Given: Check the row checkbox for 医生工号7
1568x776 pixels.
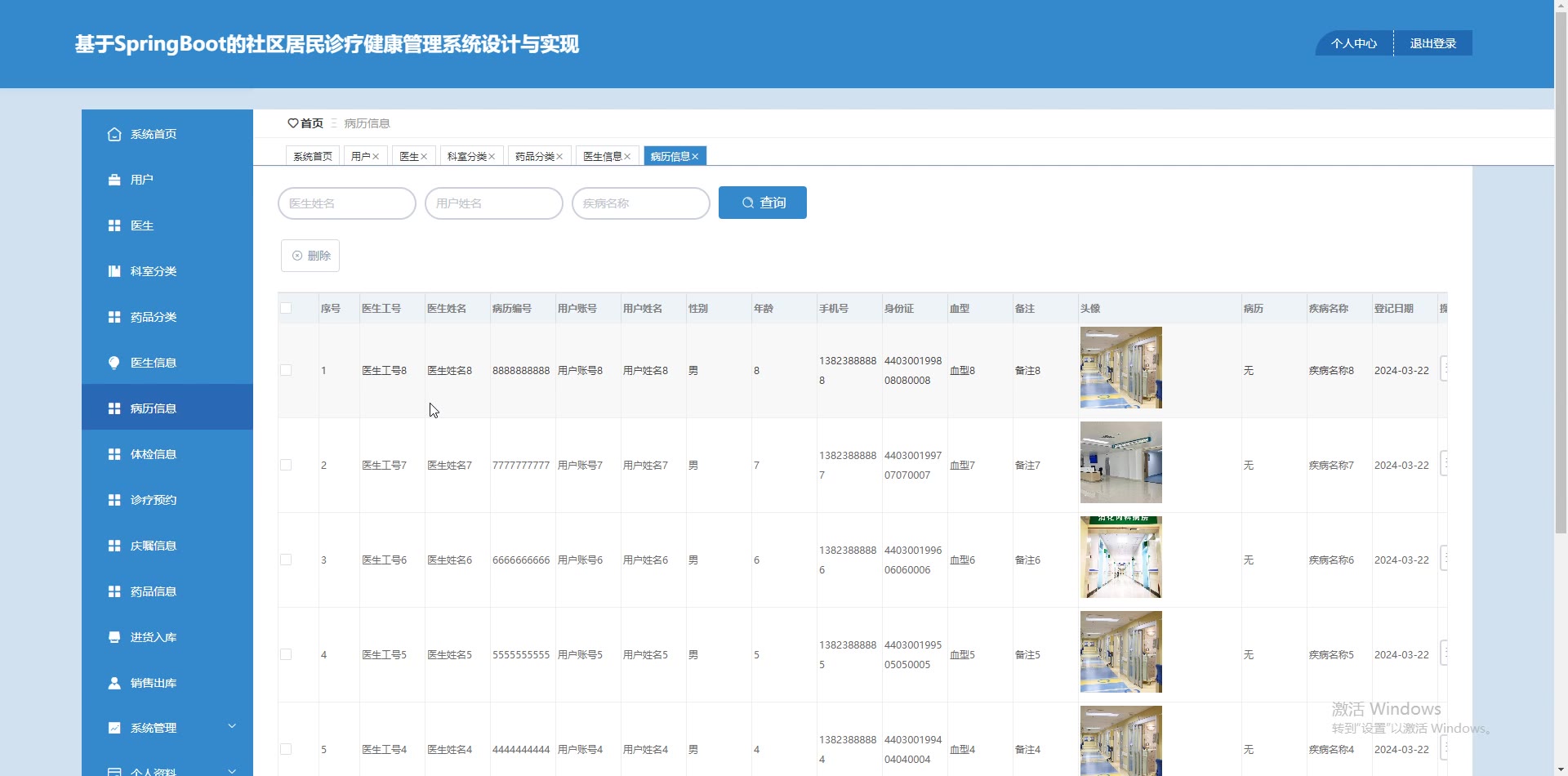Looking at the screenshot, I should click(x=286, y=465).
